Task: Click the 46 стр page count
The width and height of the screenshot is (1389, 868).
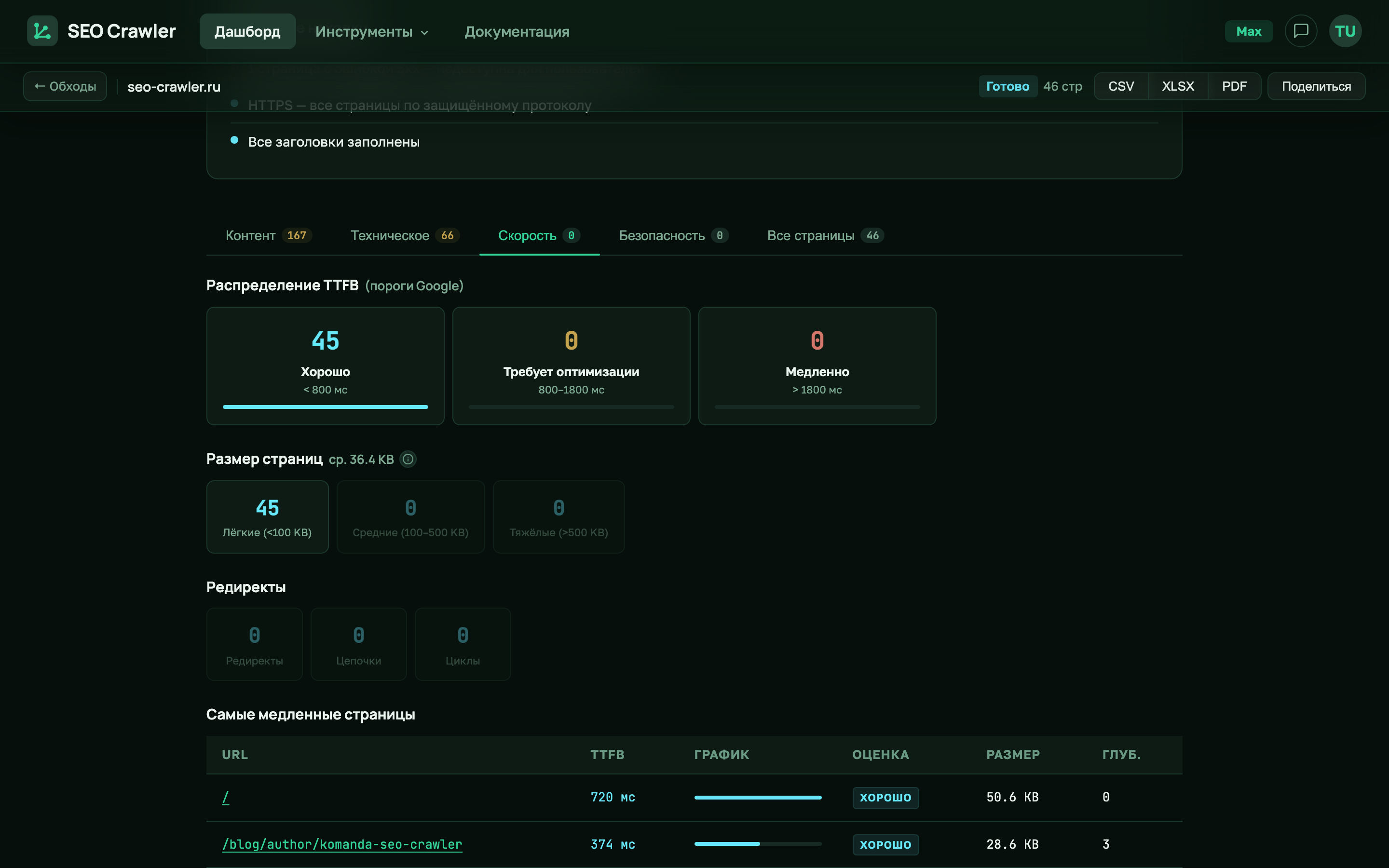Action: click(1062, 86)
